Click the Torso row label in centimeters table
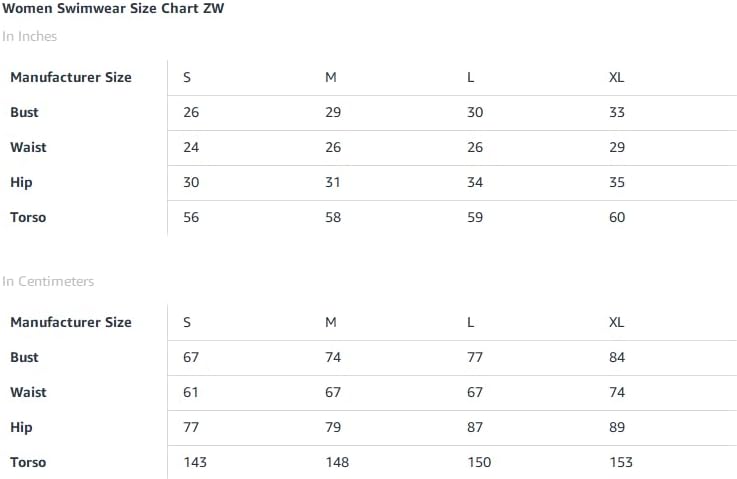Screen dimensions: 737x479 [28, 462]
